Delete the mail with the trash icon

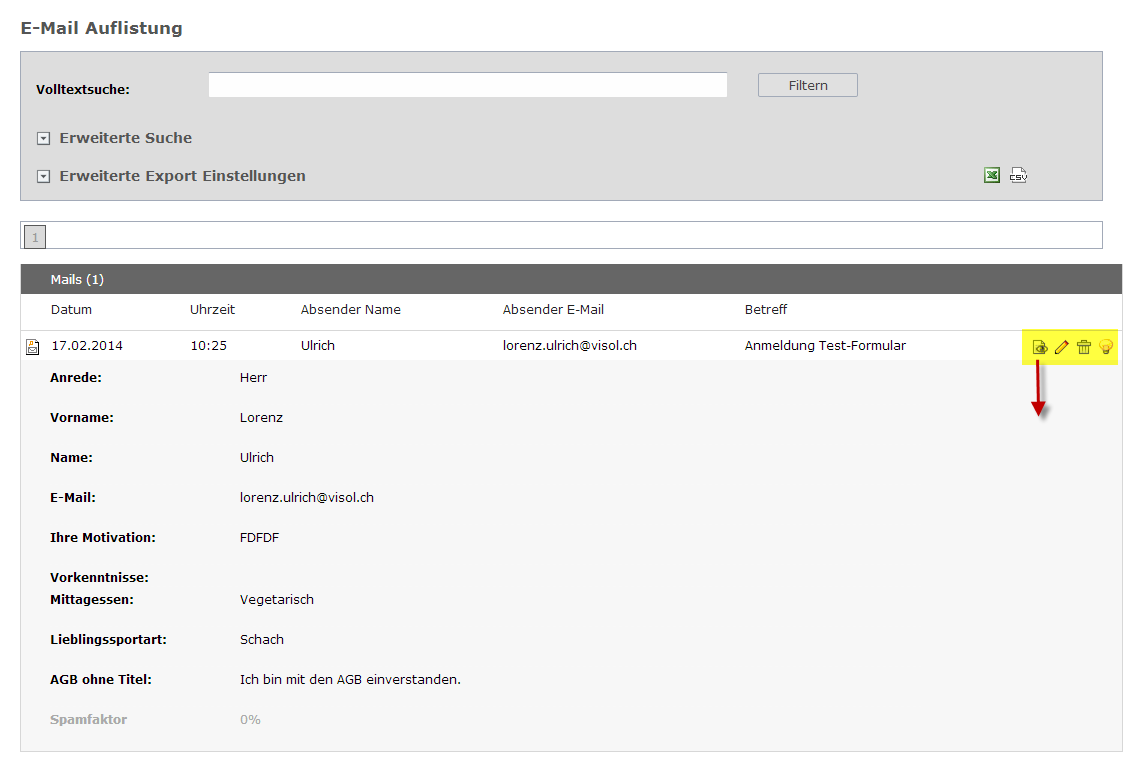pos(1084,347)
